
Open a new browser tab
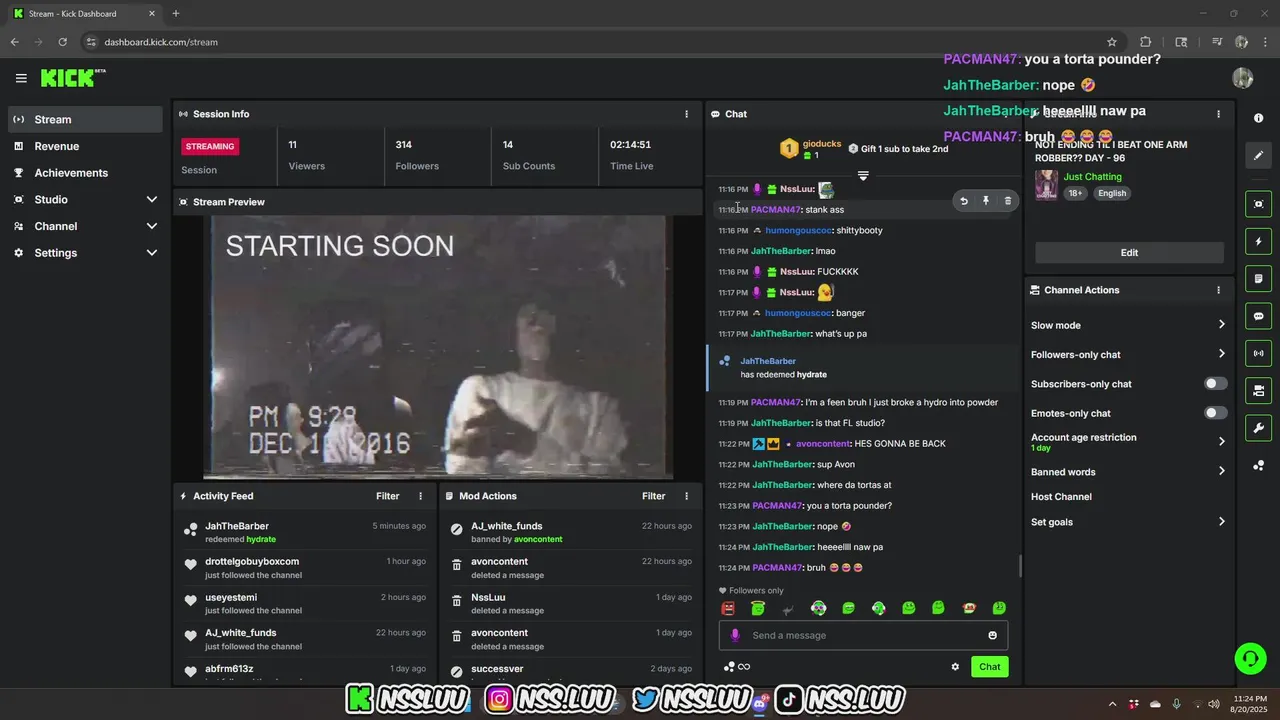(x=176, y=13)
